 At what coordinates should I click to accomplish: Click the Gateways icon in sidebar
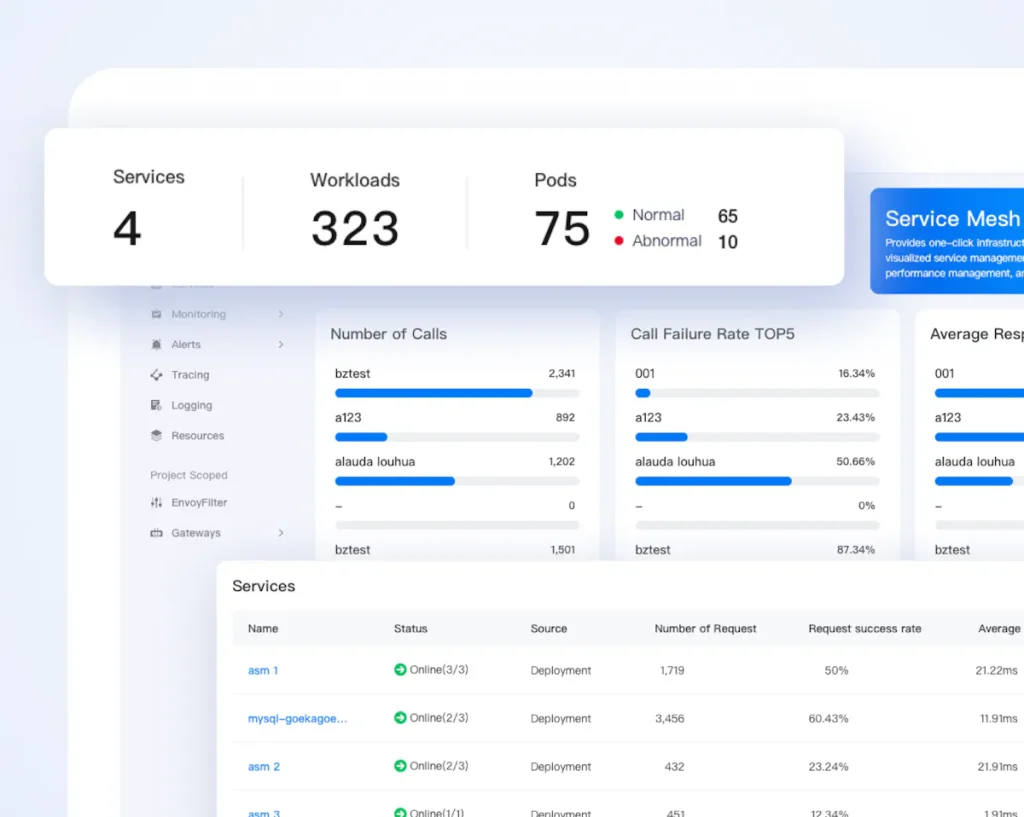(156, 533)
